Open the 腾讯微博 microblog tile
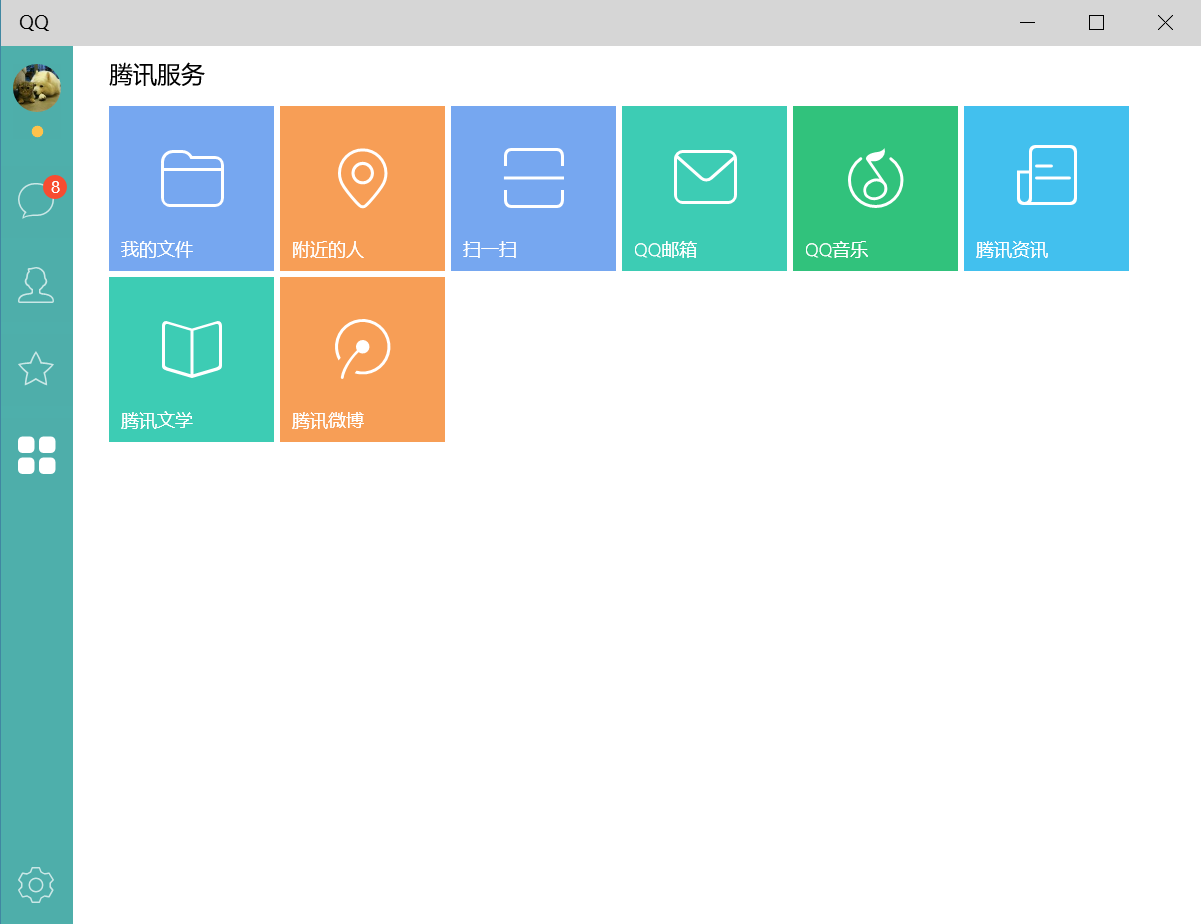The image size is (1201, 924). [x=362, y=359]
